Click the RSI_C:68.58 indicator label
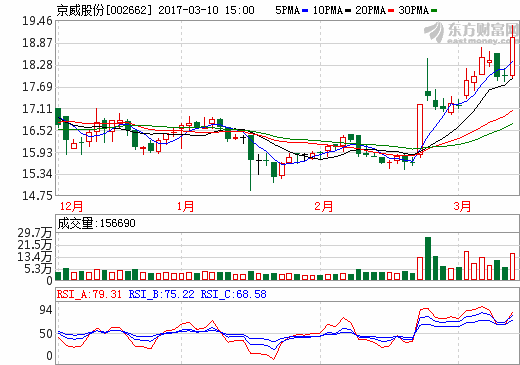This screenshot has width=520, height=365. (233, 294)
